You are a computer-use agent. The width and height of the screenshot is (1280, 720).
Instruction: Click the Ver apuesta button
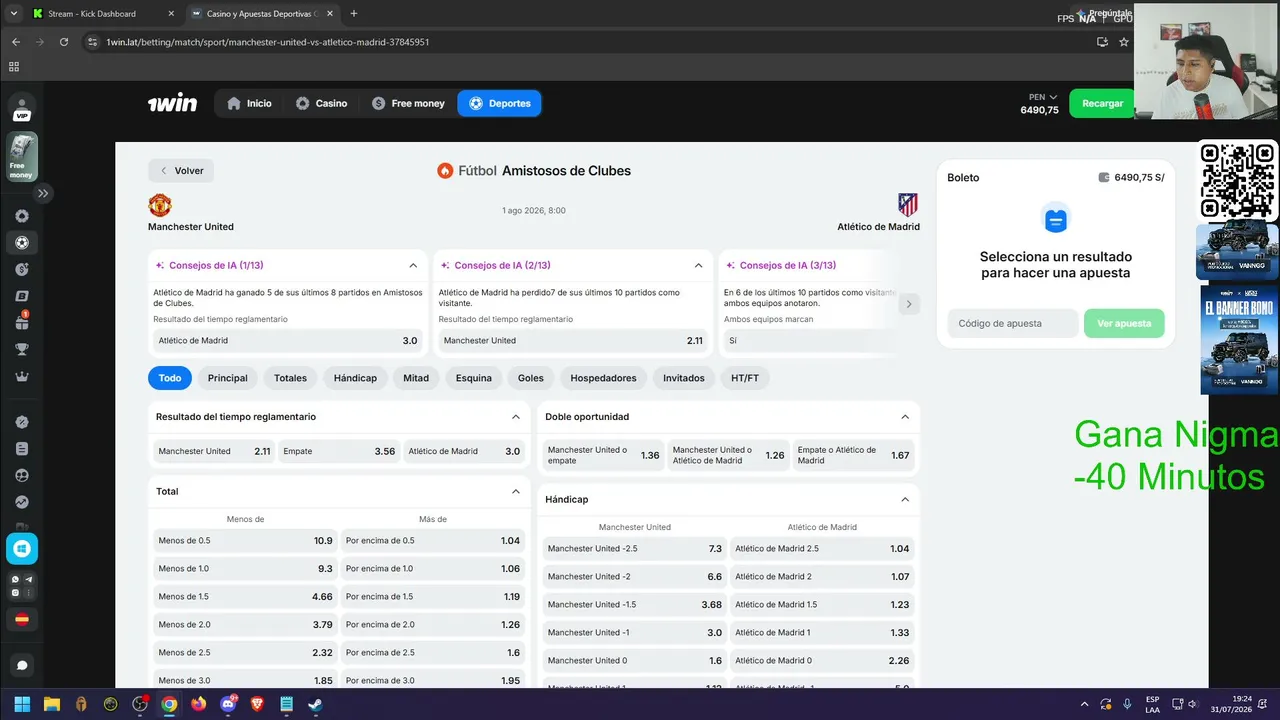pyautogui.click(x=1124, y=323)
